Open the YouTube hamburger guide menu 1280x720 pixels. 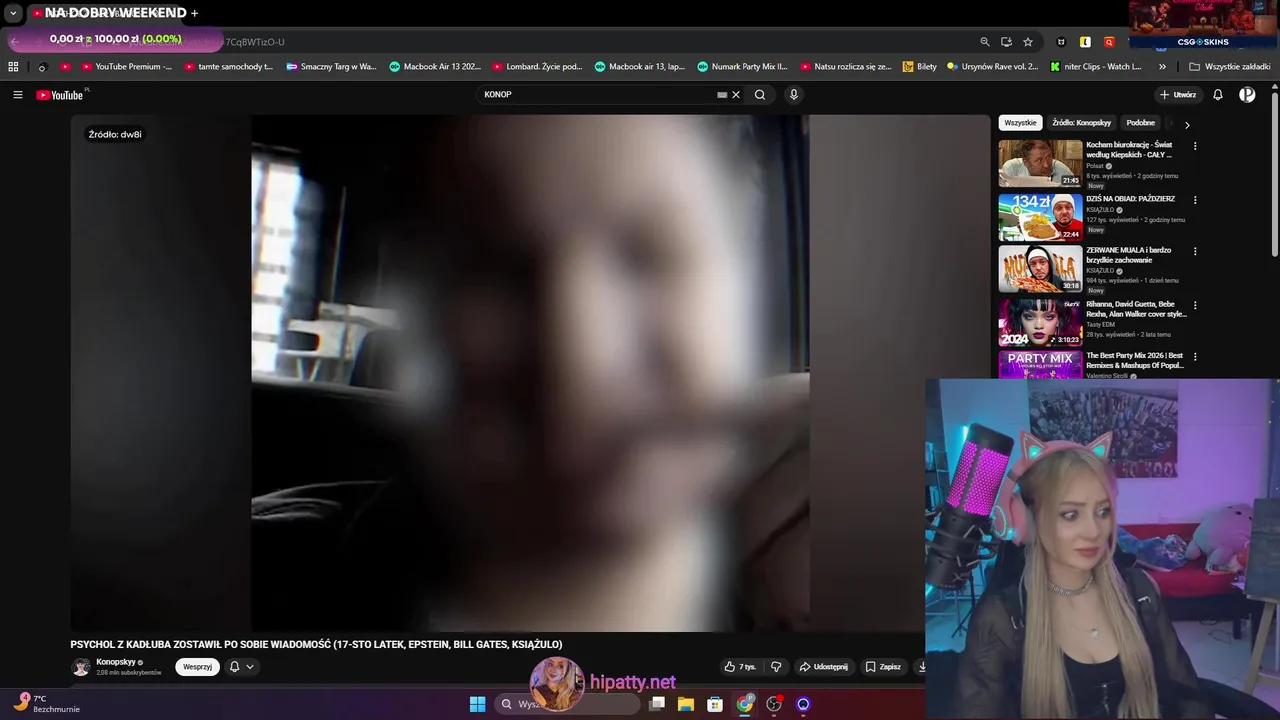pos(17,95)
